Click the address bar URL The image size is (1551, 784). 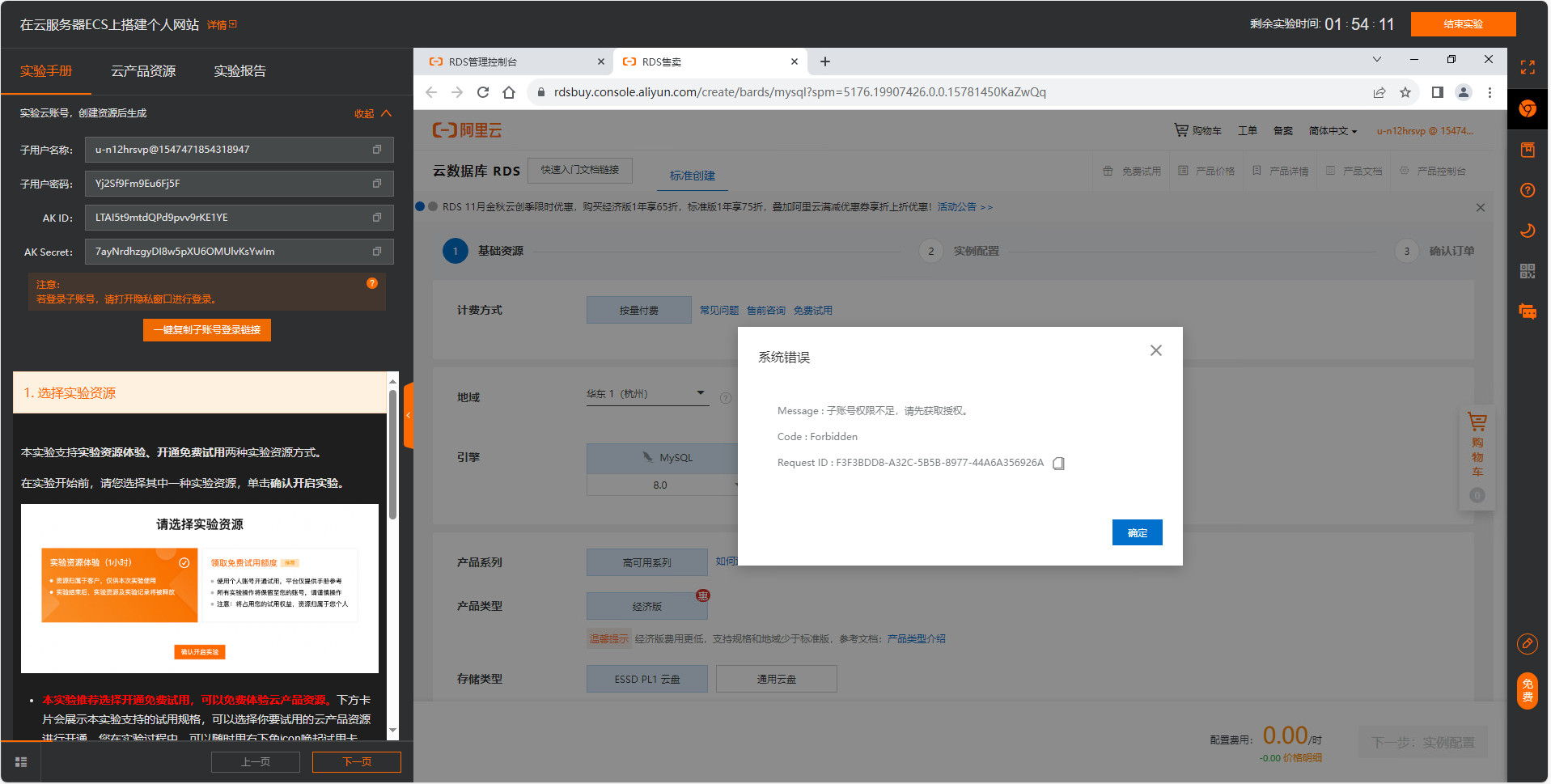(x=799, y=92)
